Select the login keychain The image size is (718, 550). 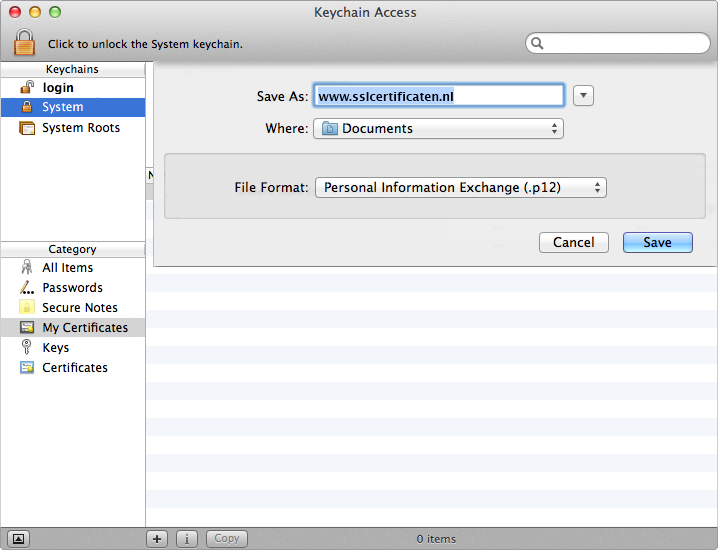point(73,87)
